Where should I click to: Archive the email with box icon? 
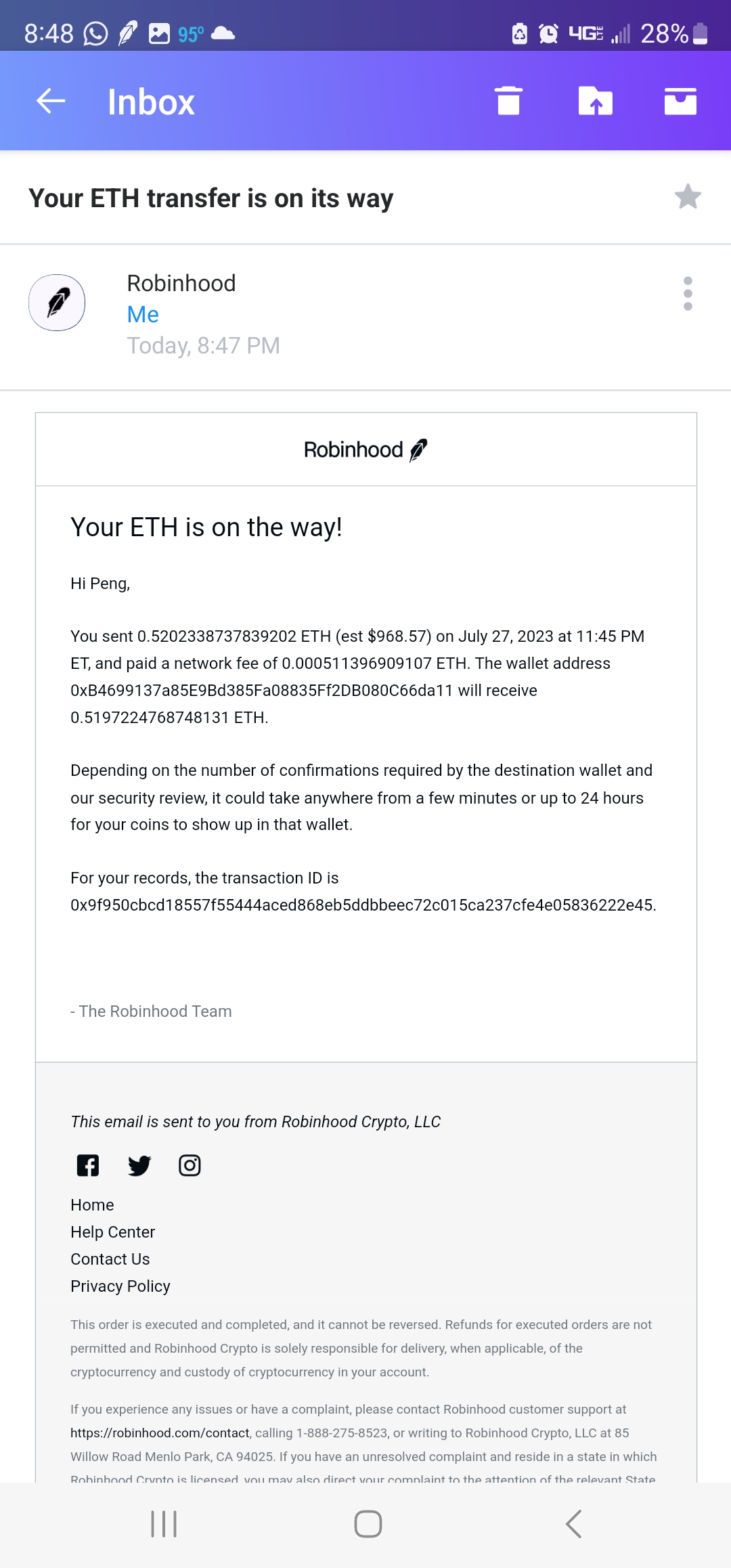[x=680, y=102]
